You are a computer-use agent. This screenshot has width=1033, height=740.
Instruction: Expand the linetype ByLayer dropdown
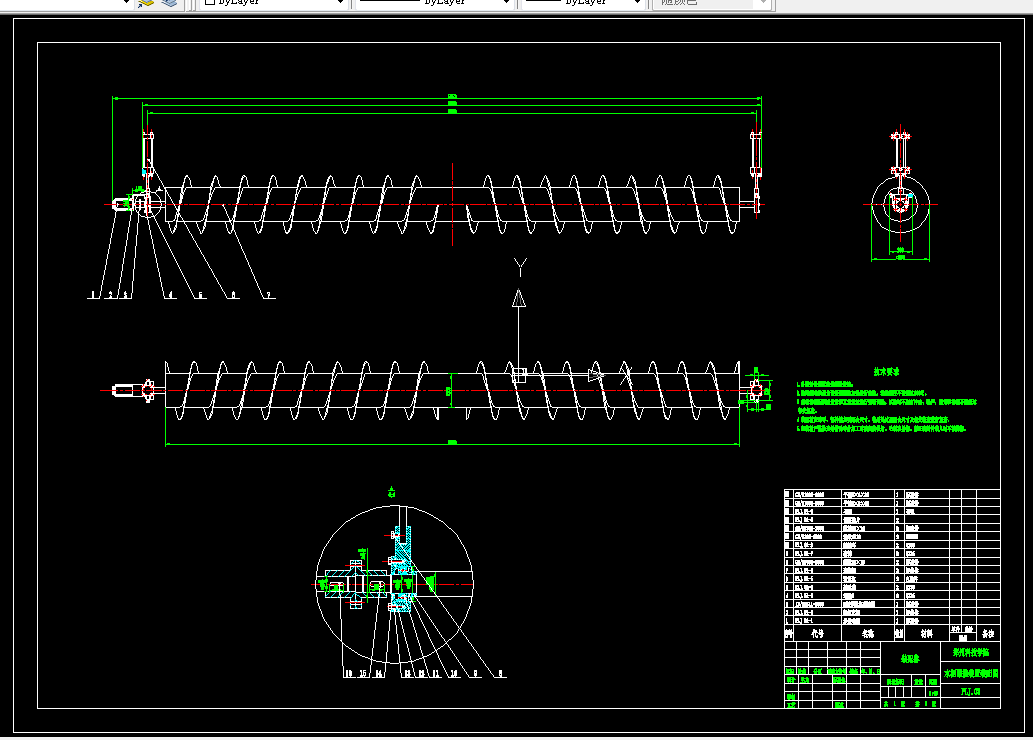coord(507,3)
